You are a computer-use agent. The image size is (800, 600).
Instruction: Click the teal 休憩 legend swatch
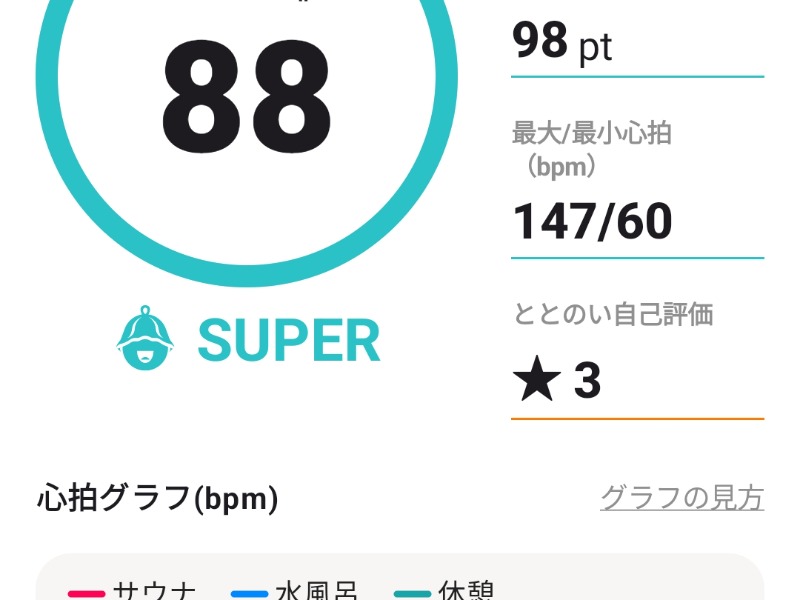point(412,594)
